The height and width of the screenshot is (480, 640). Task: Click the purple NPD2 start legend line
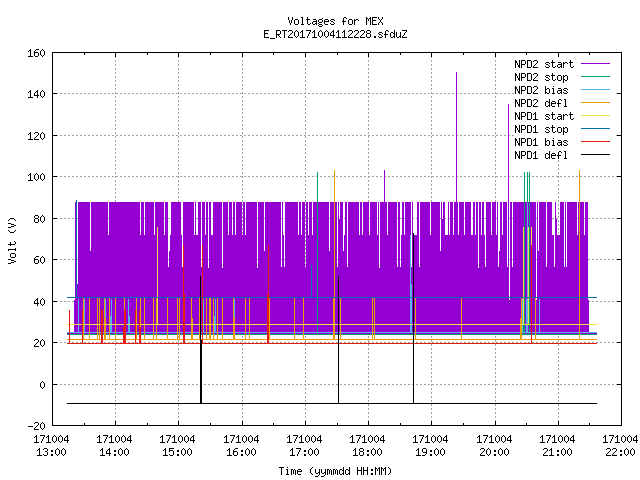(596, 64)
